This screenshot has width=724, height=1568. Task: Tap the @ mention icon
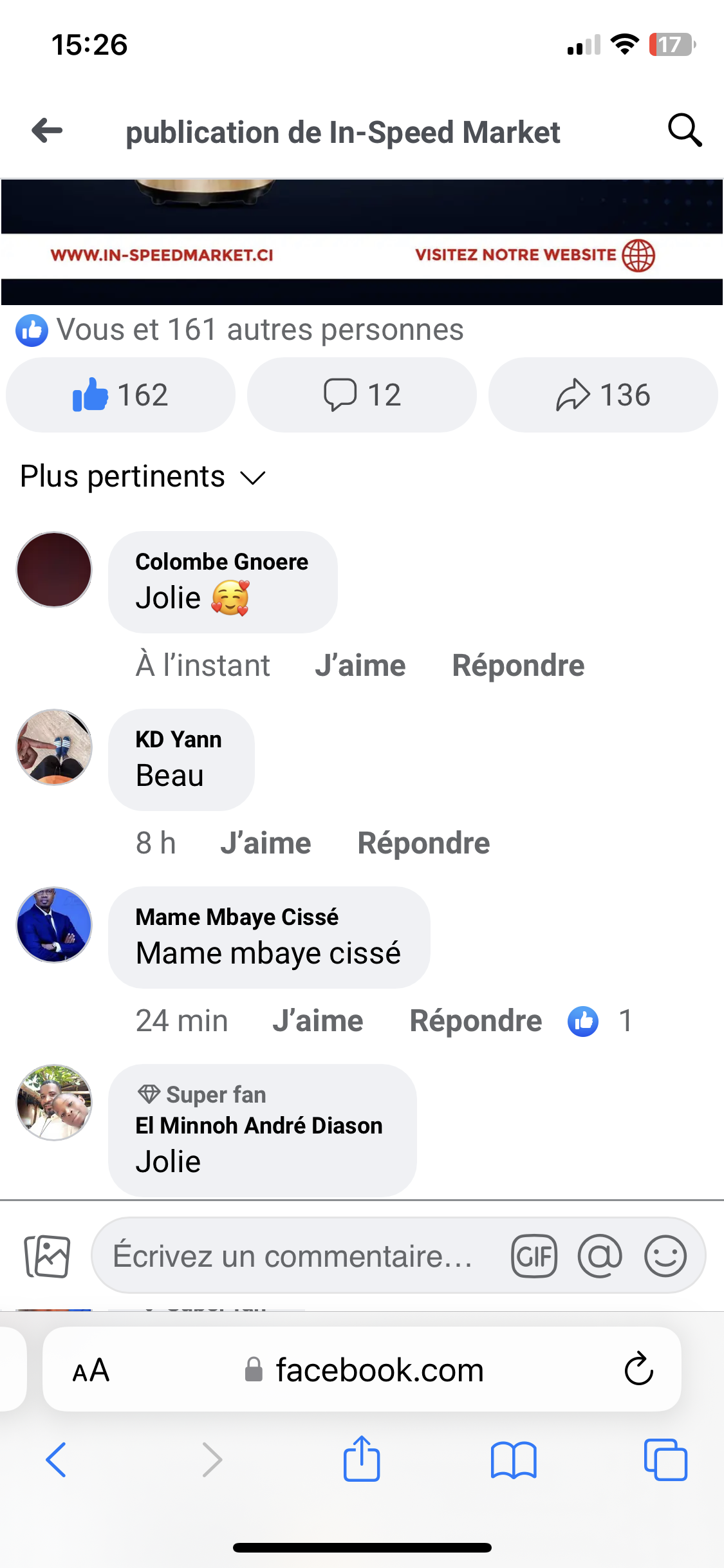pyautogui.click(x=600, y=1256)
